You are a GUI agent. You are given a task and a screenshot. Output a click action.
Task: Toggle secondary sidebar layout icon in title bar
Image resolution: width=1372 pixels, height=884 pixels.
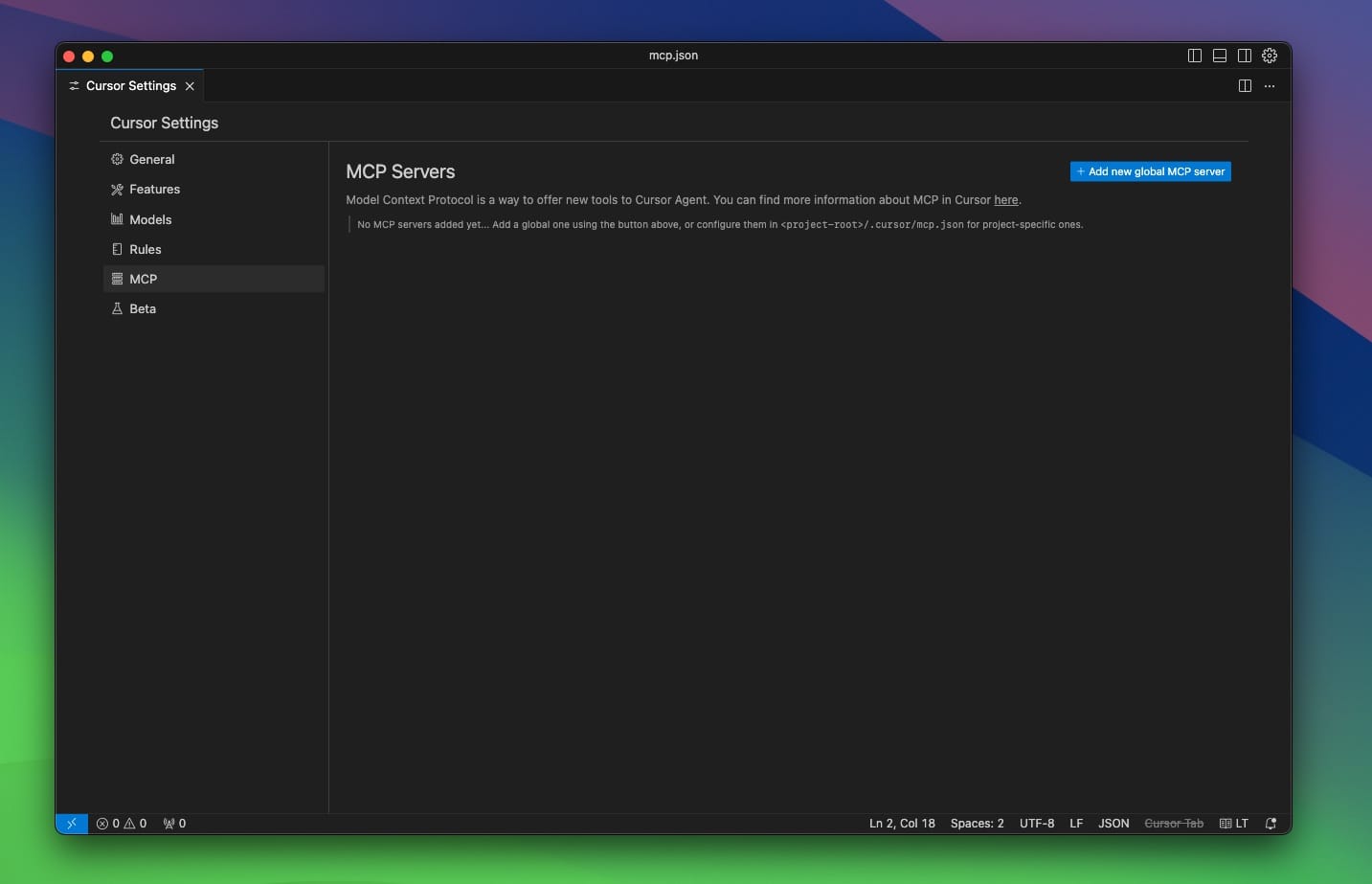click(x=1245, y=56)
